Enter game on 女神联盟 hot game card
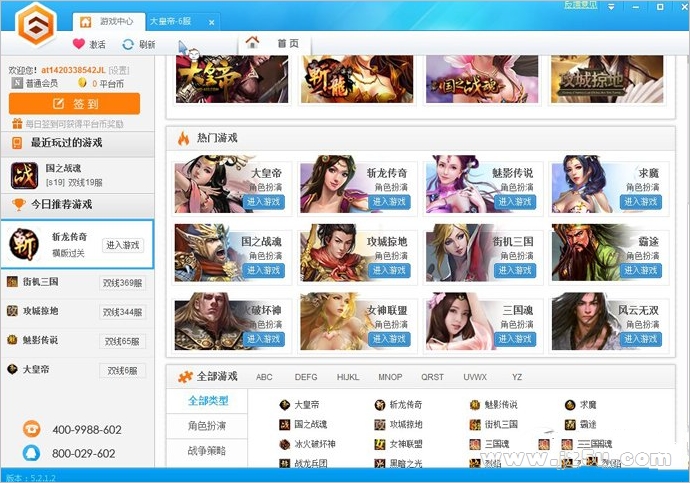The height and width of the screenshot is (483, 690). 389,339
